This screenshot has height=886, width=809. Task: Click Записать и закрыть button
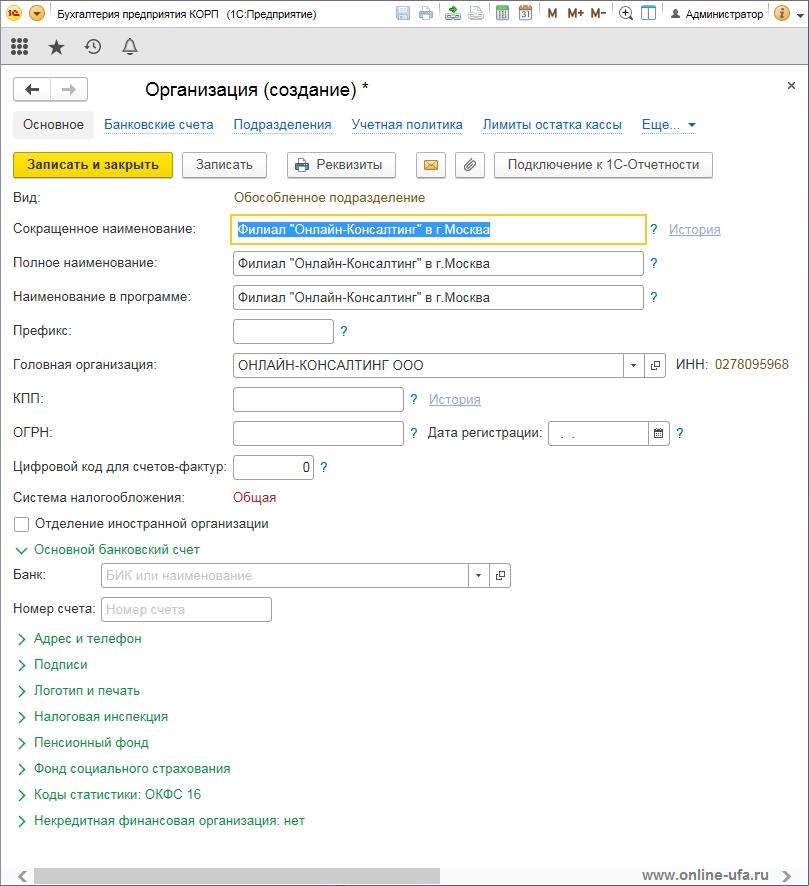pyautogui.click(x=93, y=165)
